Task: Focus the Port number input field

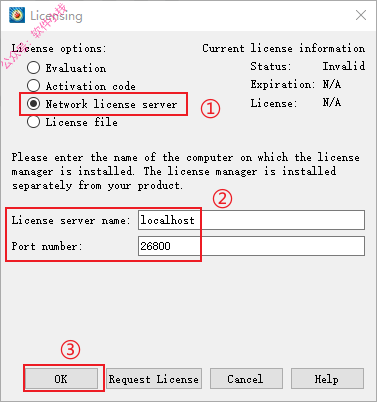Action: [251, 246]
